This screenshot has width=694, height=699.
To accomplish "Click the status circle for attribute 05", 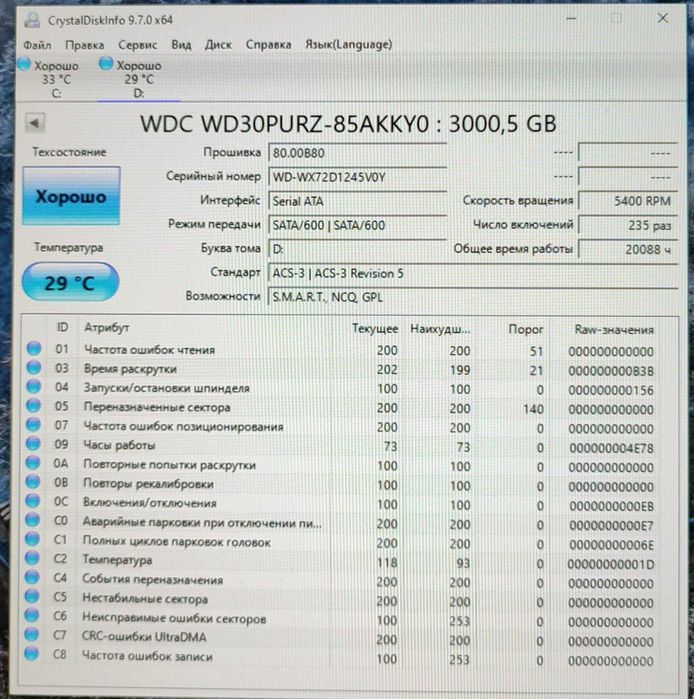I will pos(33,406).
